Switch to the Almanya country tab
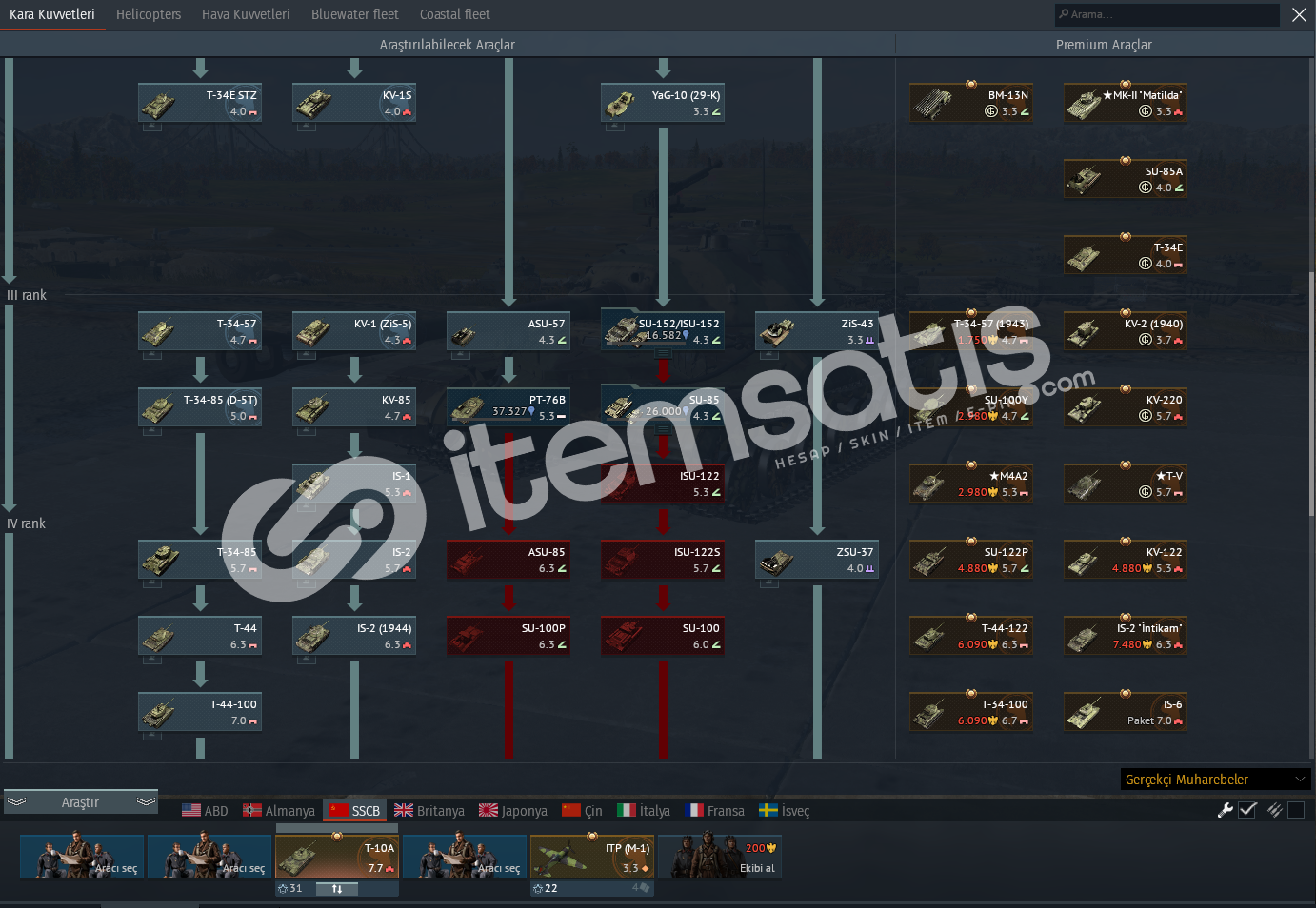The height and width of the screenshot is (908, 1316). point(279,811)
